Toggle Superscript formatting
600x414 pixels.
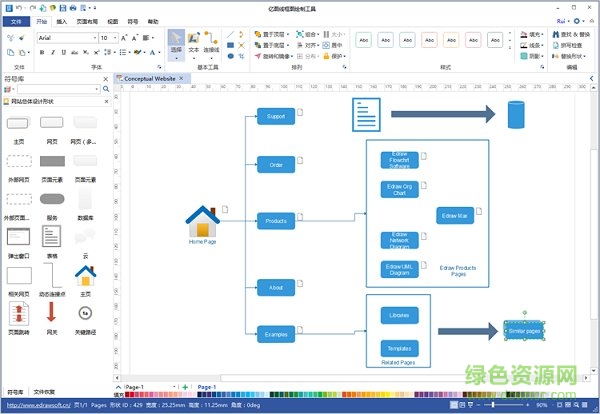point(96,52)
